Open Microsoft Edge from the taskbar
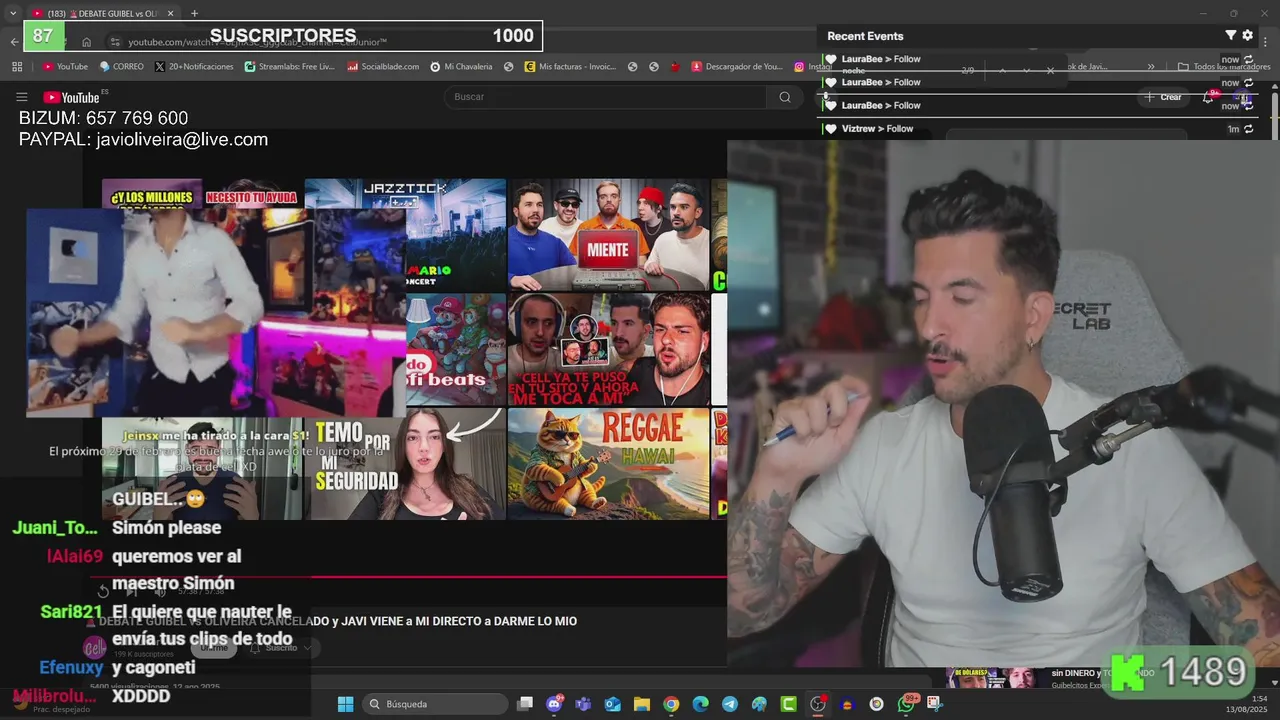Image resolution: width=1280 pixels, height=720 pixels. pos(700,704)
